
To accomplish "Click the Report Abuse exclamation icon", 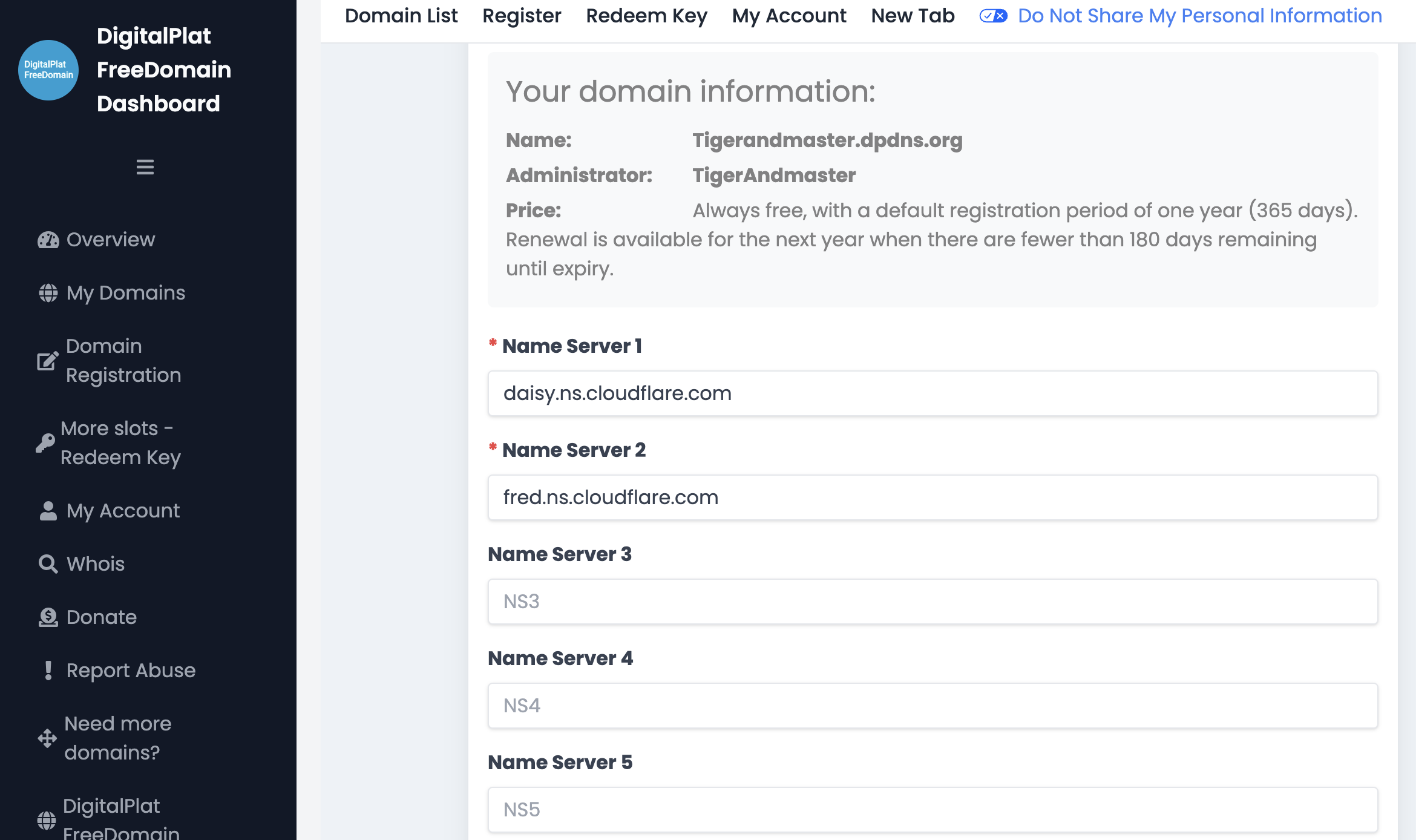I will coord(48,671).
